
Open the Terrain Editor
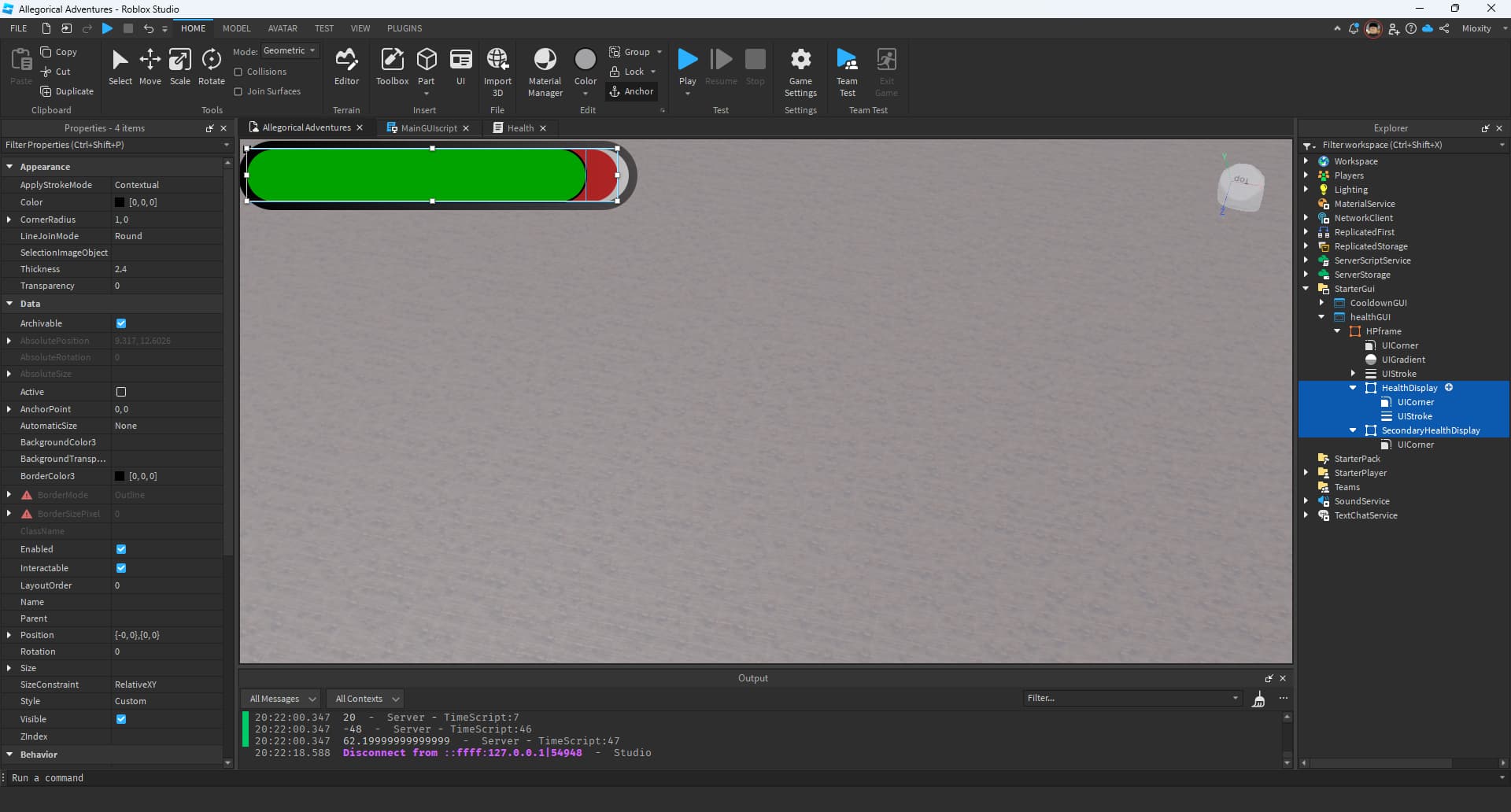click(346, 67)
